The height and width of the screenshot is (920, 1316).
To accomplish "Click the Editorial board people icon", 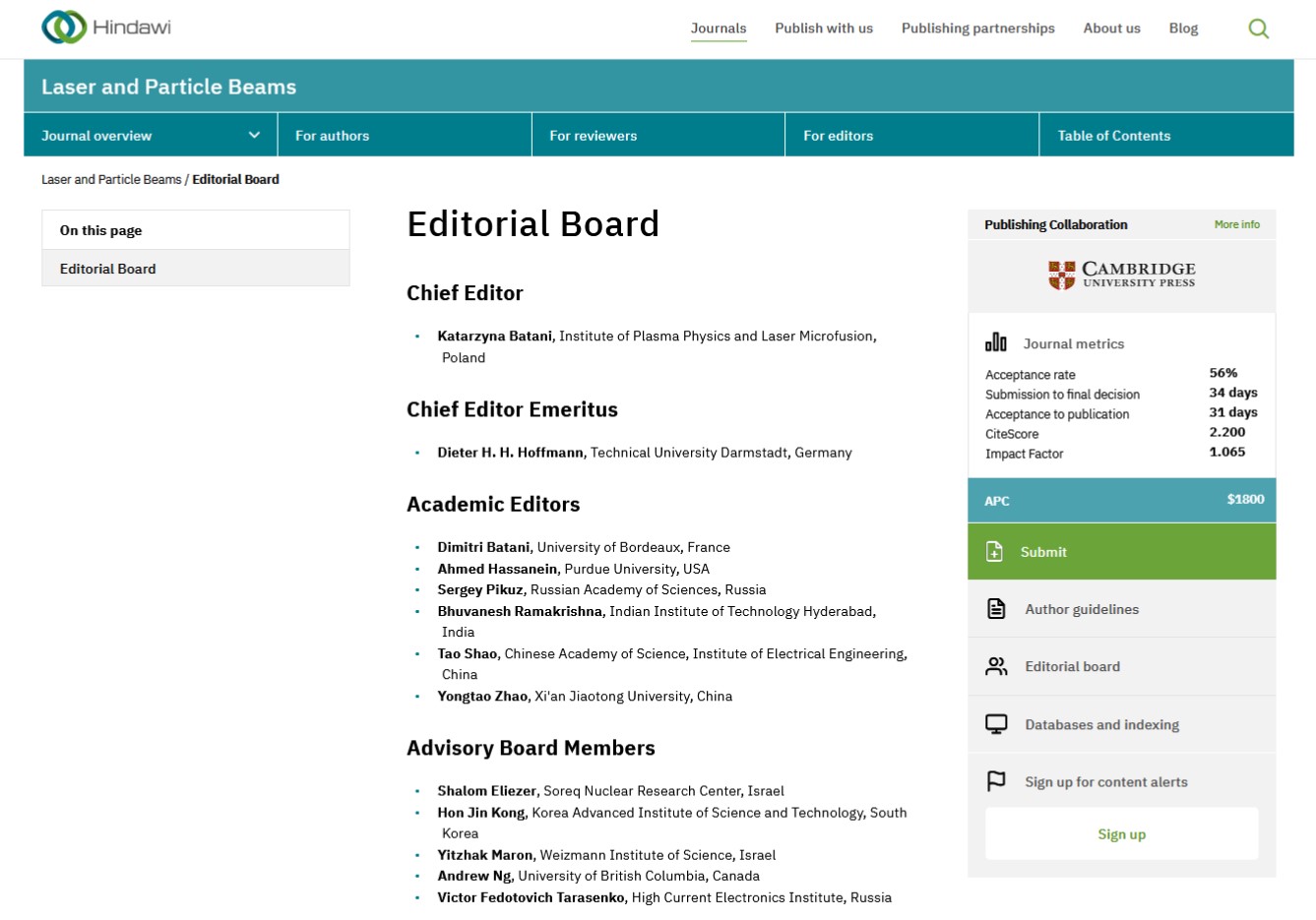I will [996, 667].
